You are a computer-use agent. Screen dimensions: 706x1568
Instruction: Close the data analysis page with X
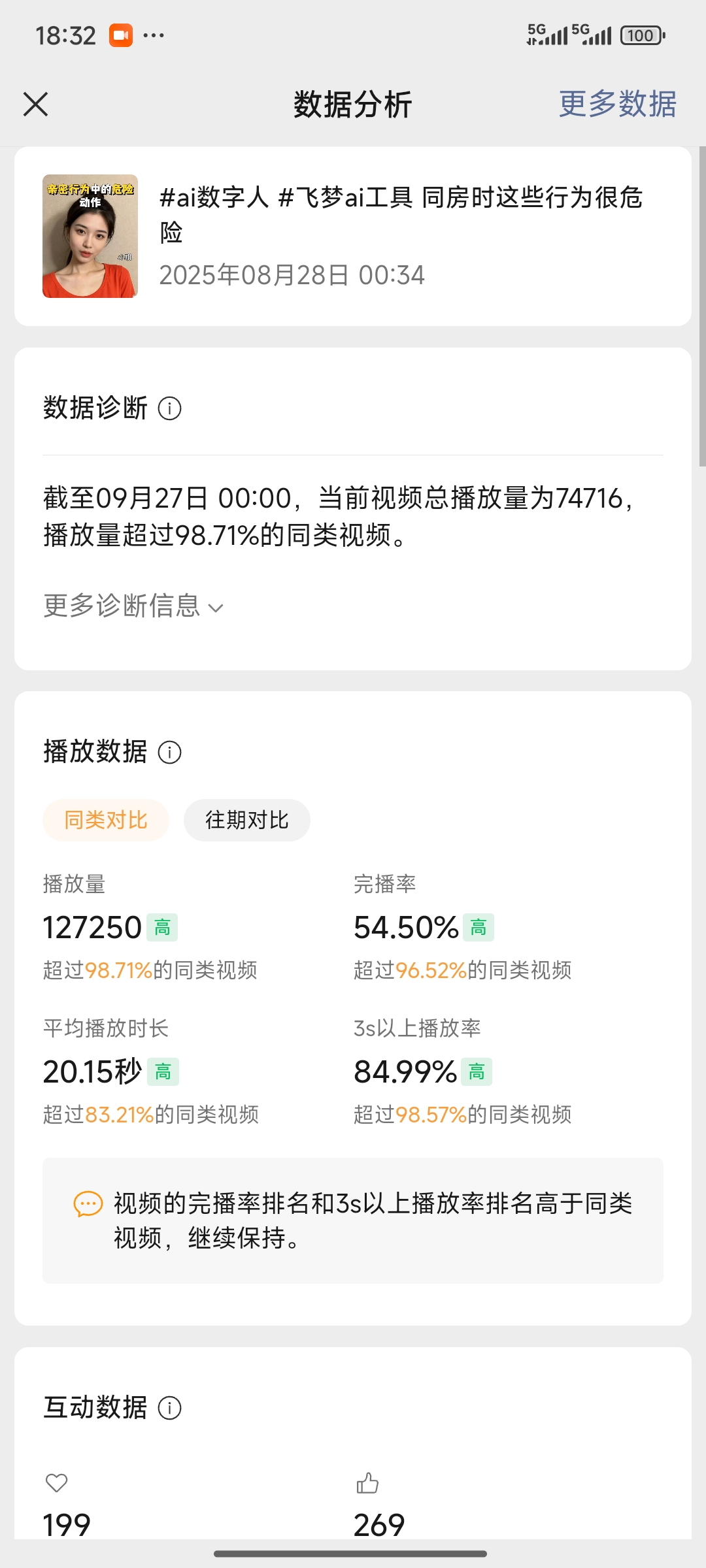coord(35,104)
